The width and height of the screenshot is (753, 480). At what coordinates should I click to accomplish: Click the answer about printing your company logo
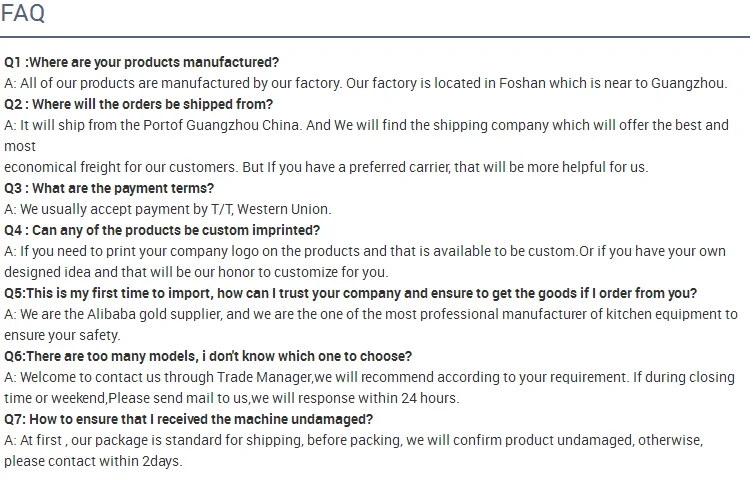coord(364,251)
